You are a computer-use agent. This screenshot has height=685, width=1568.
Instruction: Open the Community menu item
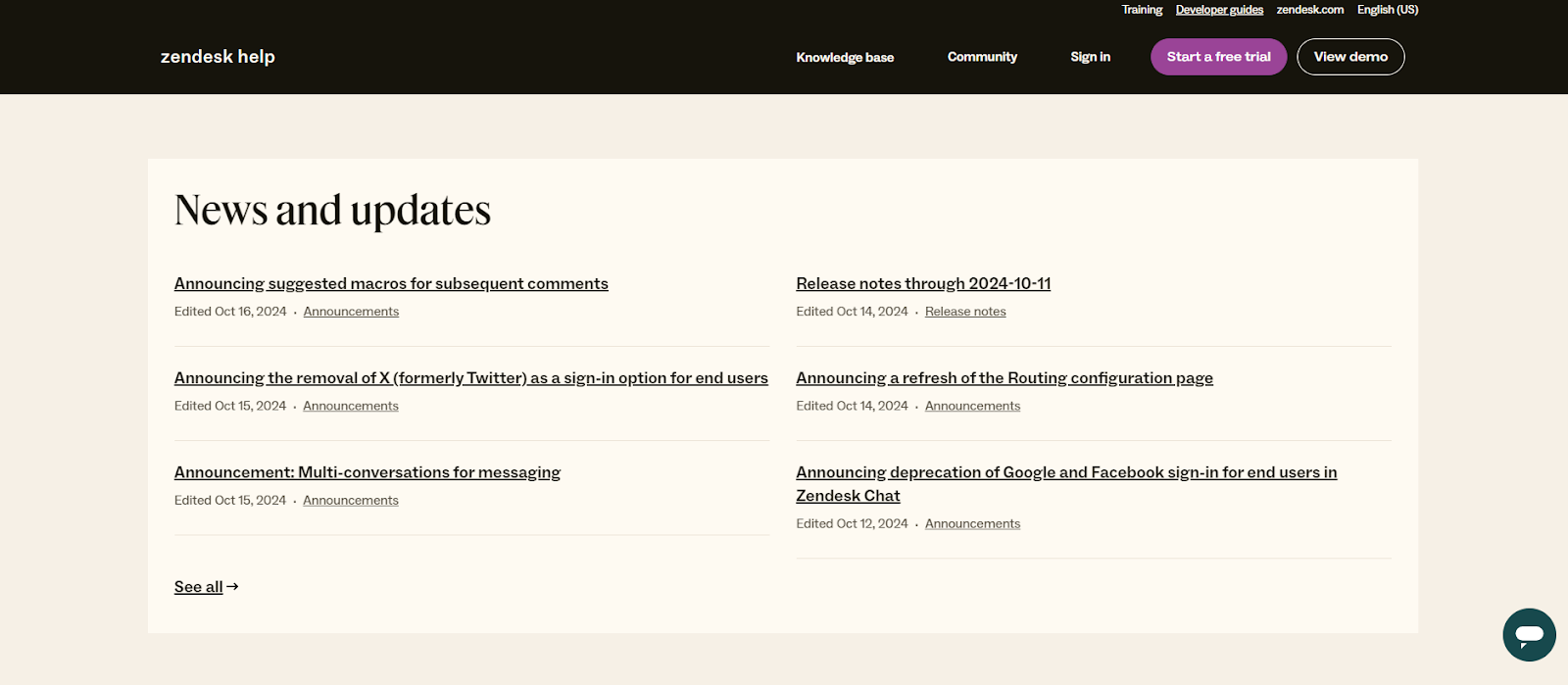pos(982,57)
